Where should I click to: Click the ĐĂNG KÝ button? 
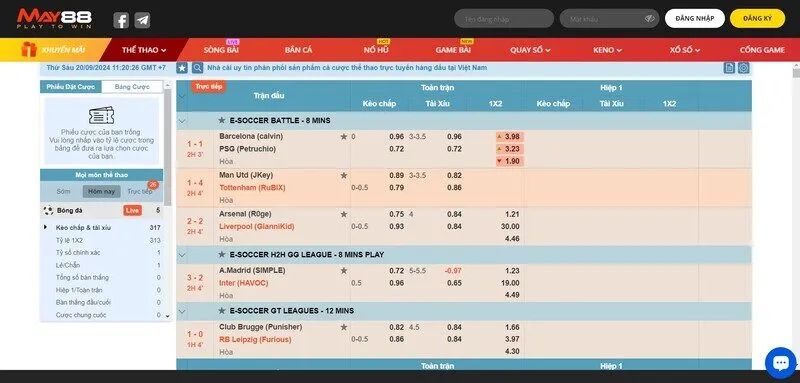tap(757, 18)
